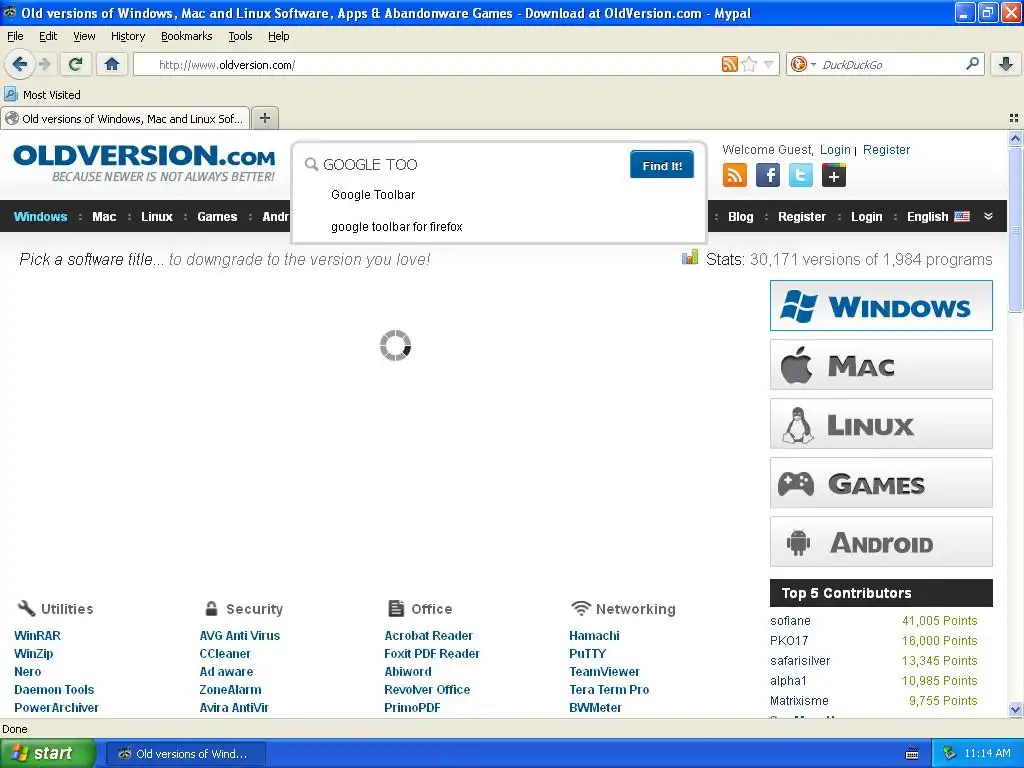Open the address bar history dropdown arrow
Screen dimensions: 1024x768
coord(769,64)
